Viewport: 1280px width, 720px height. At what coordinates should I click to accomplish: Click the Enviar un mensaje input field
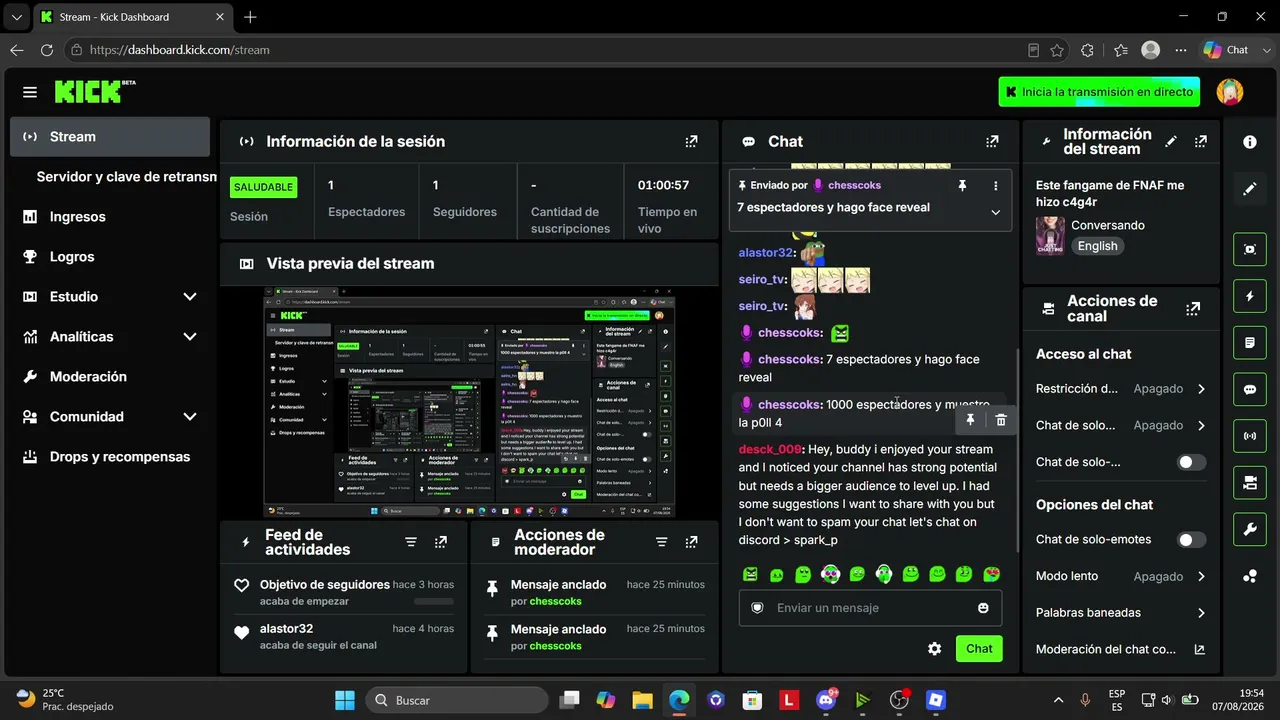870,608
